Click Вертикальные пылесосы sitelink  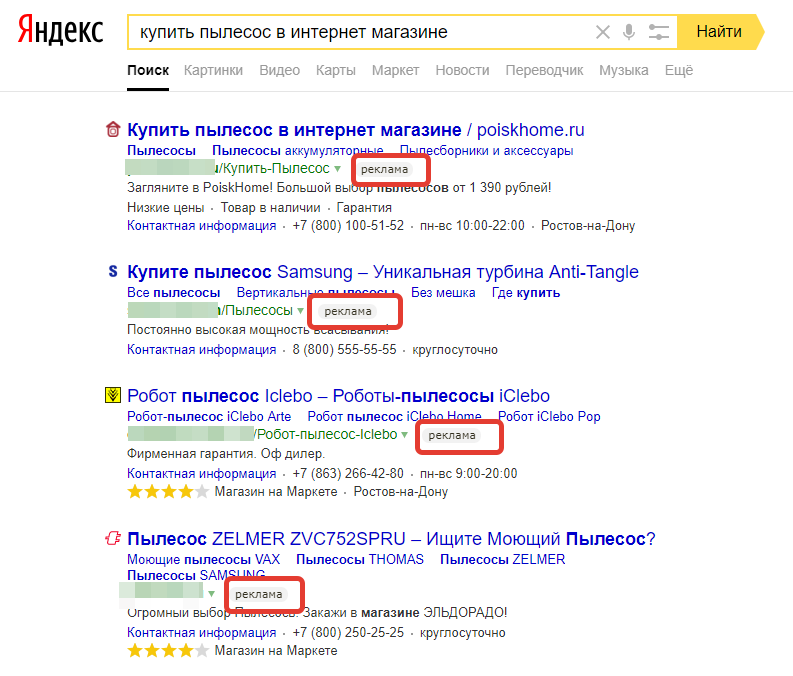316,293
